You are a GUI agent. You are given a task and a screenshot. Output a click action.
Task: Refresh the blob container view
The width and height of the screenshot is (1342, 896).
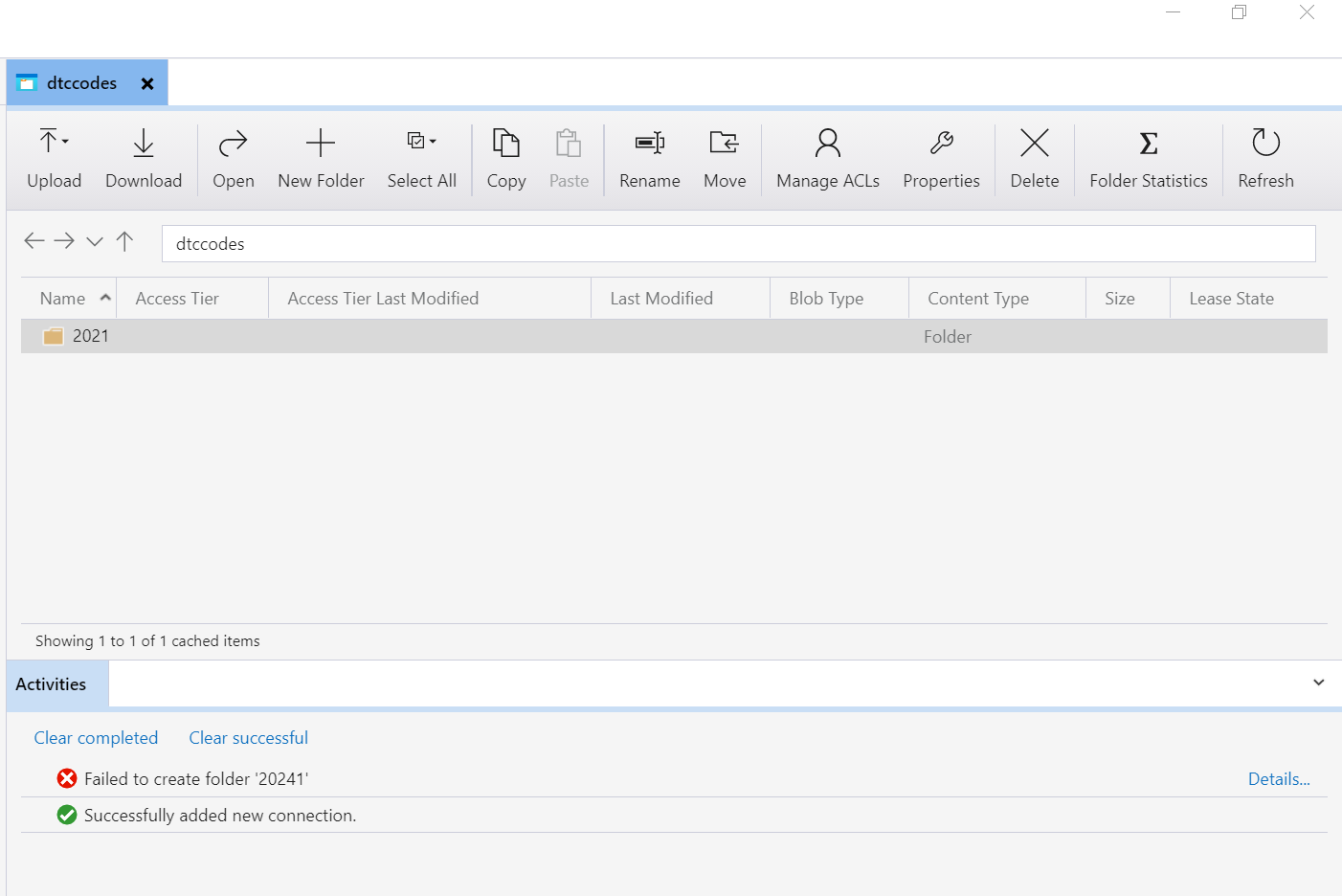pyautogui.click(x=1264, y=158)
